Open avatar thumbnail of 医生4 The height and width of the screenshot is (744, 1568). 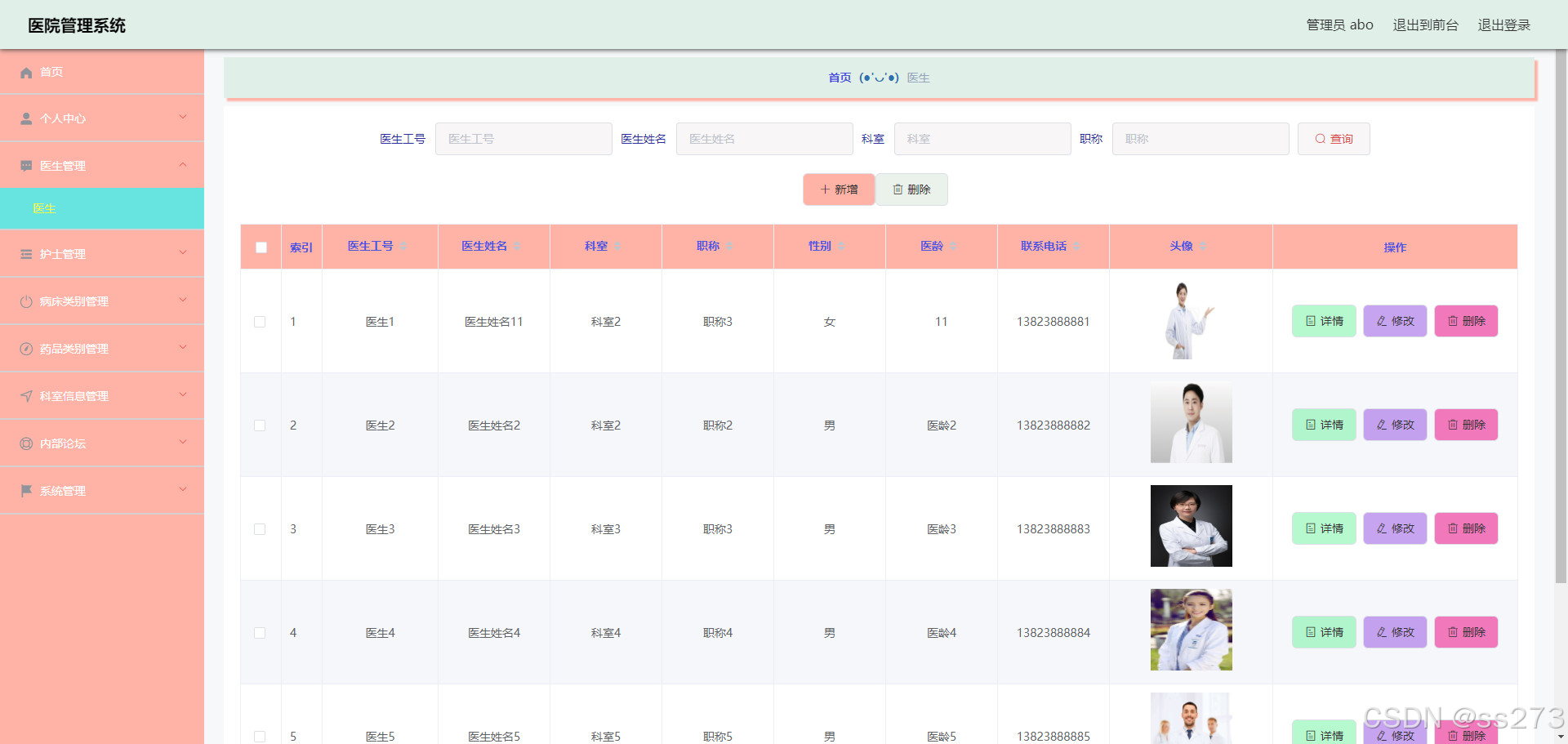[1191, 630]
